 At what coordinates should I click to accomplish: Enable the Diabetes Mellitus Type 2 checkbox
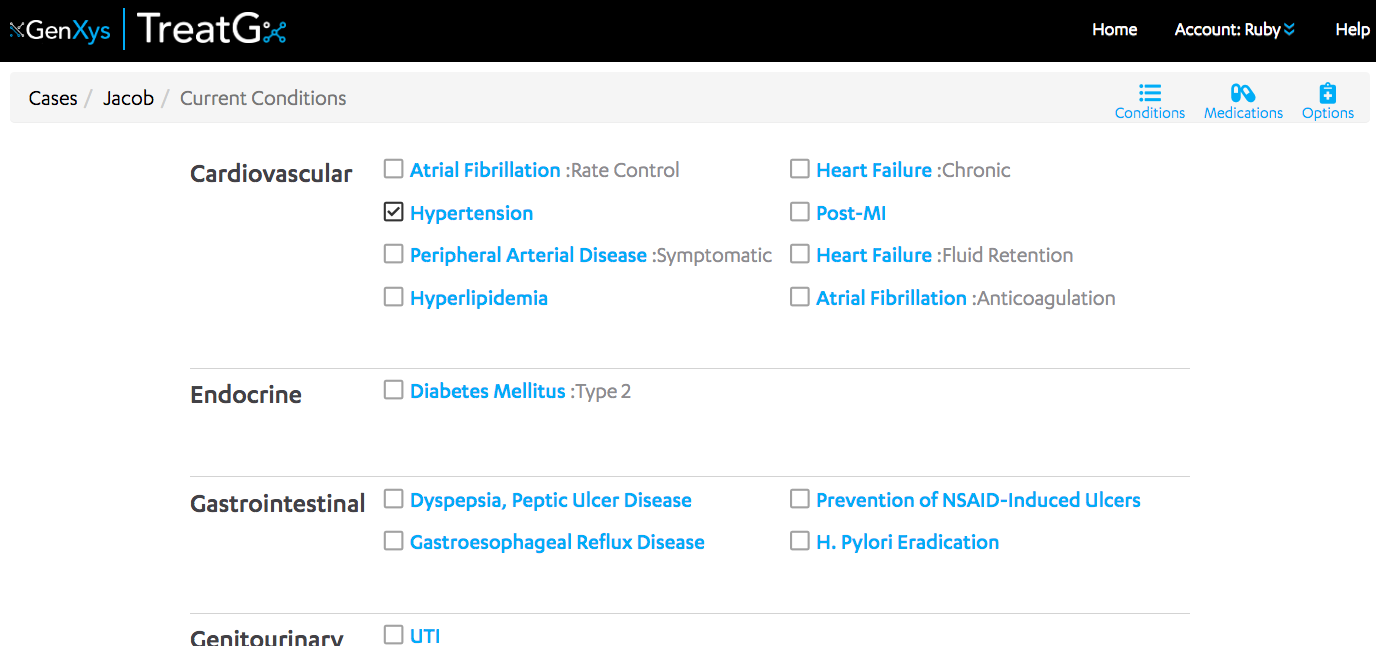394,390
